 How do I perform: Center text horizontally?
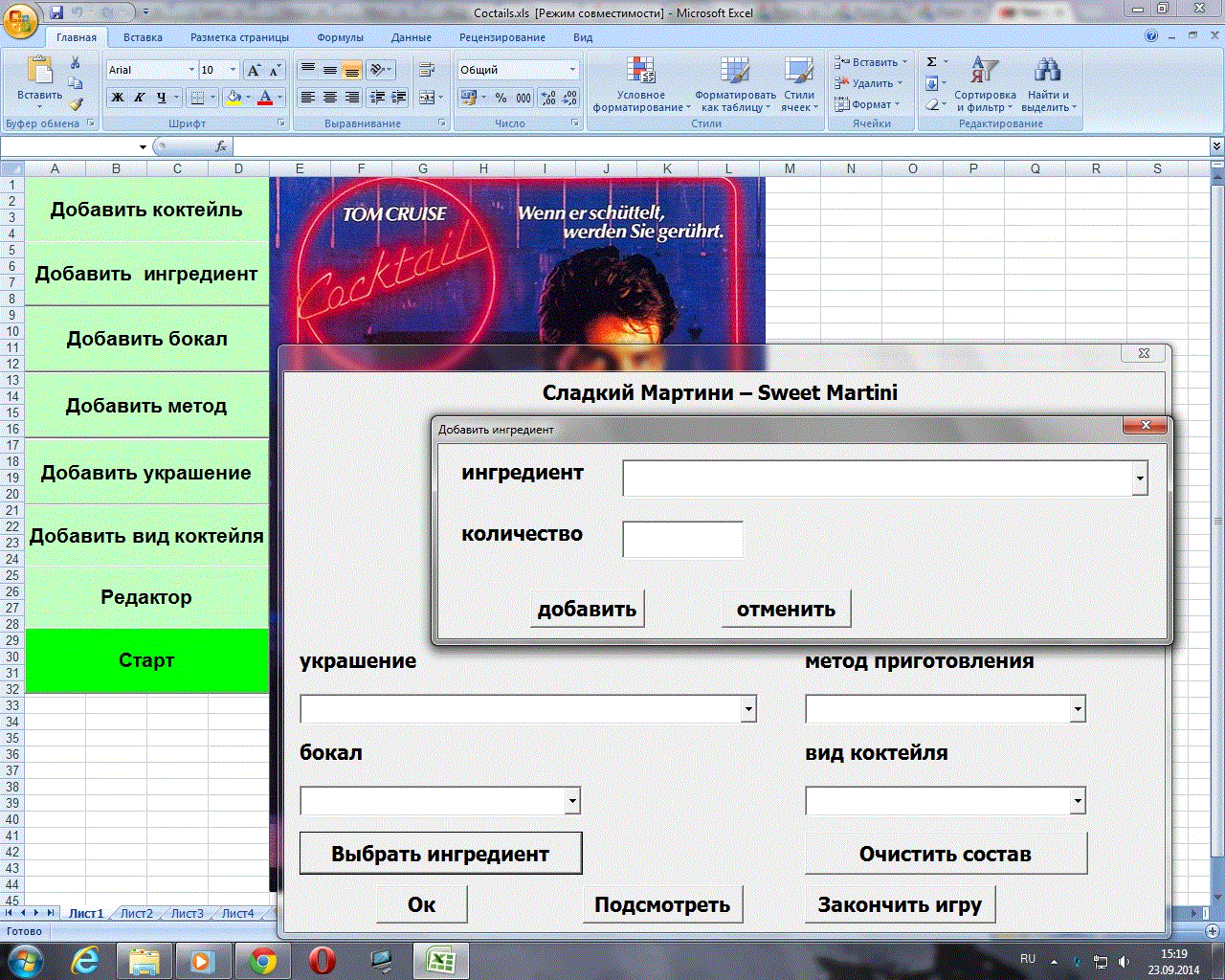(330, 98)
